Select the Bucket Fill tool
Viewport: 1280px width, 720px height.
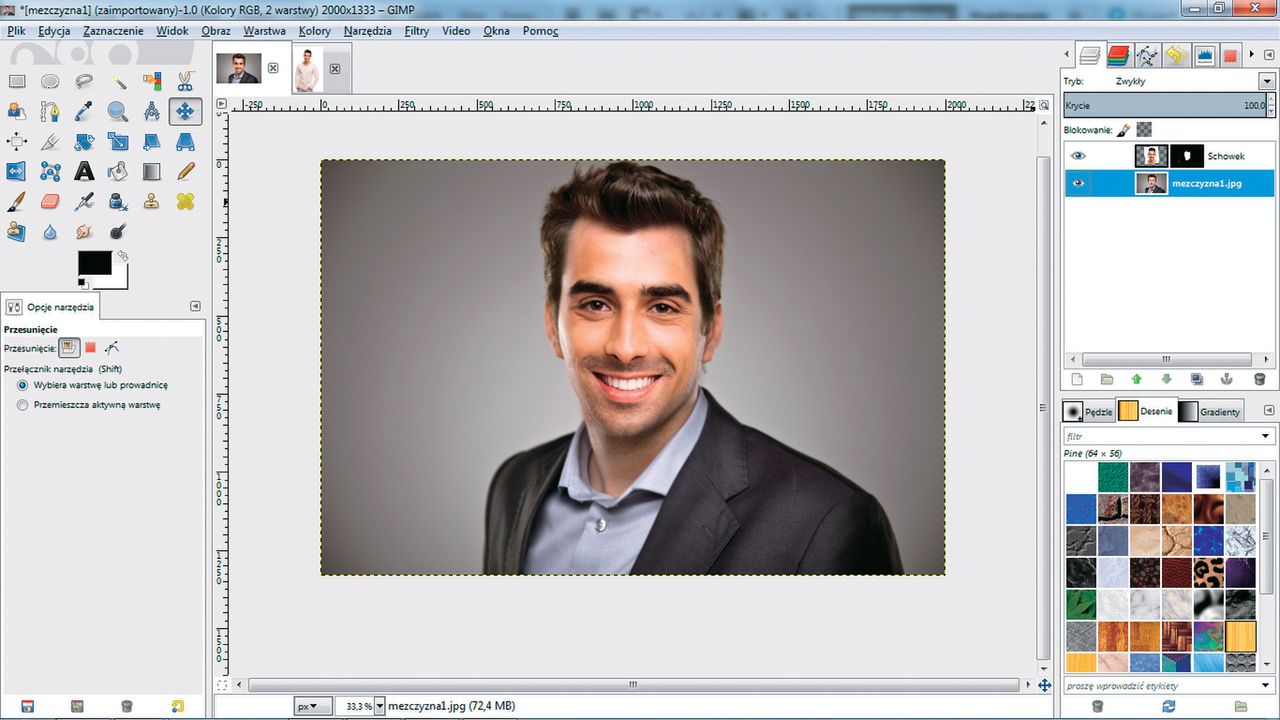pos(118,171)
